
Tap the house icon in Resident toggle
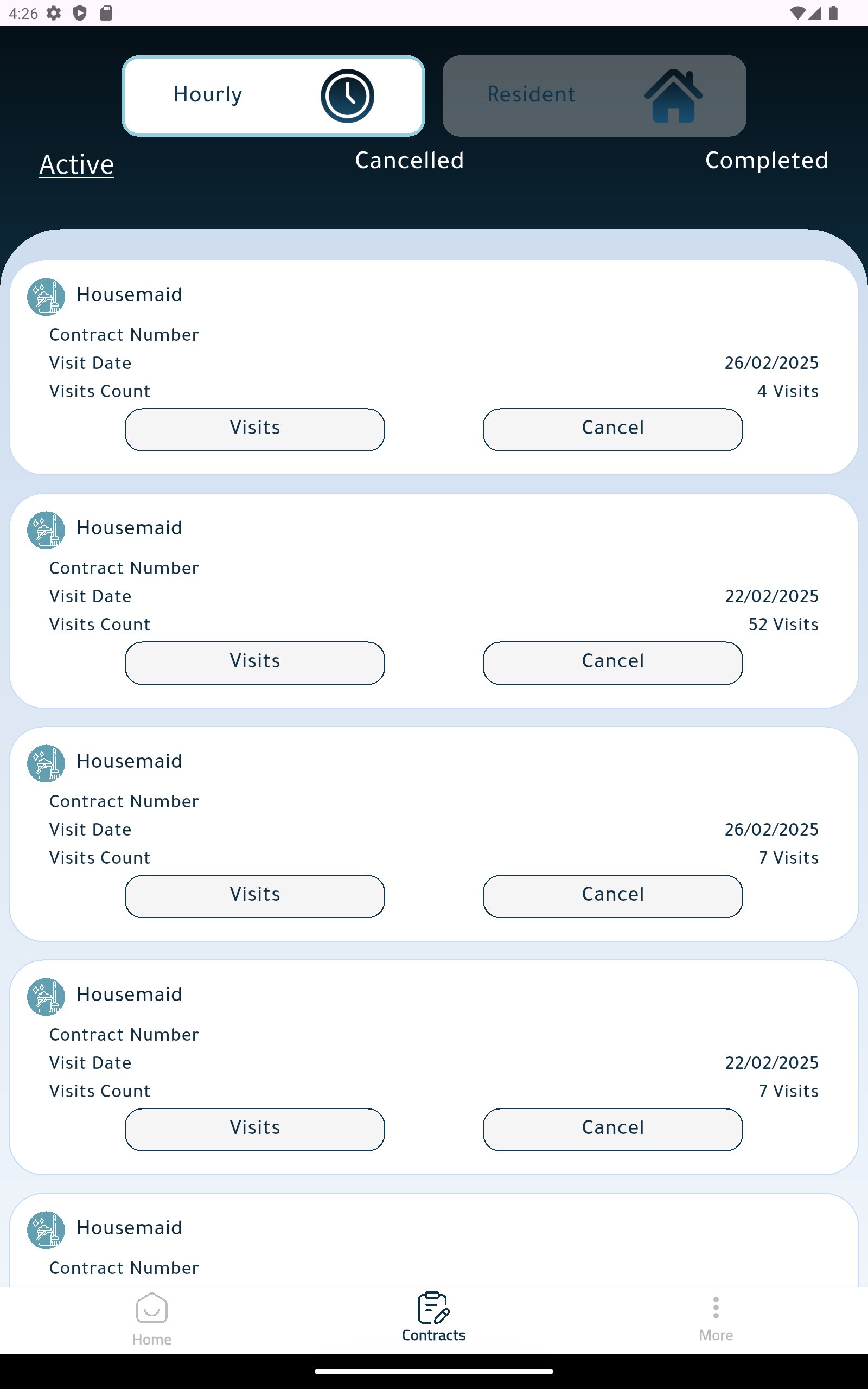point(673,96)
